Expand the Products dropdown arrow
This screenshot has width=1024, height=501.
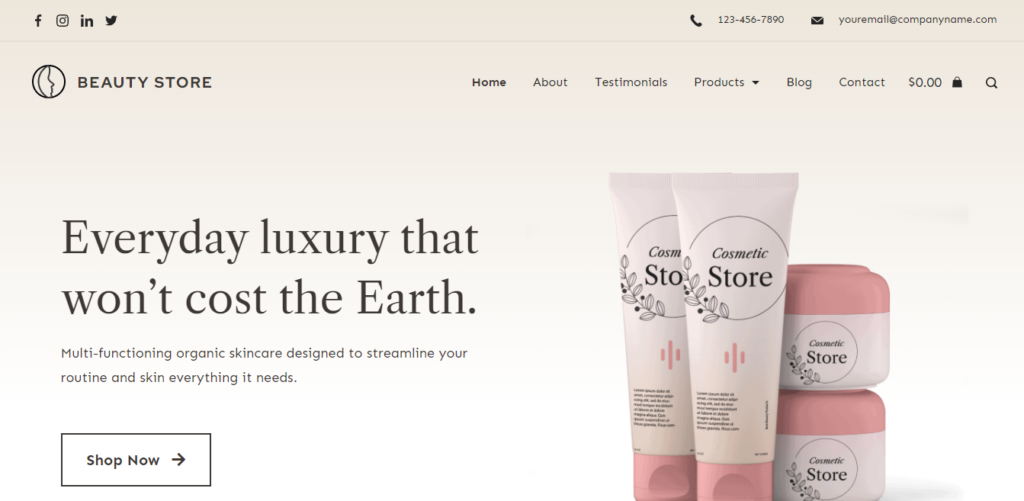click(x=756, y=82)
